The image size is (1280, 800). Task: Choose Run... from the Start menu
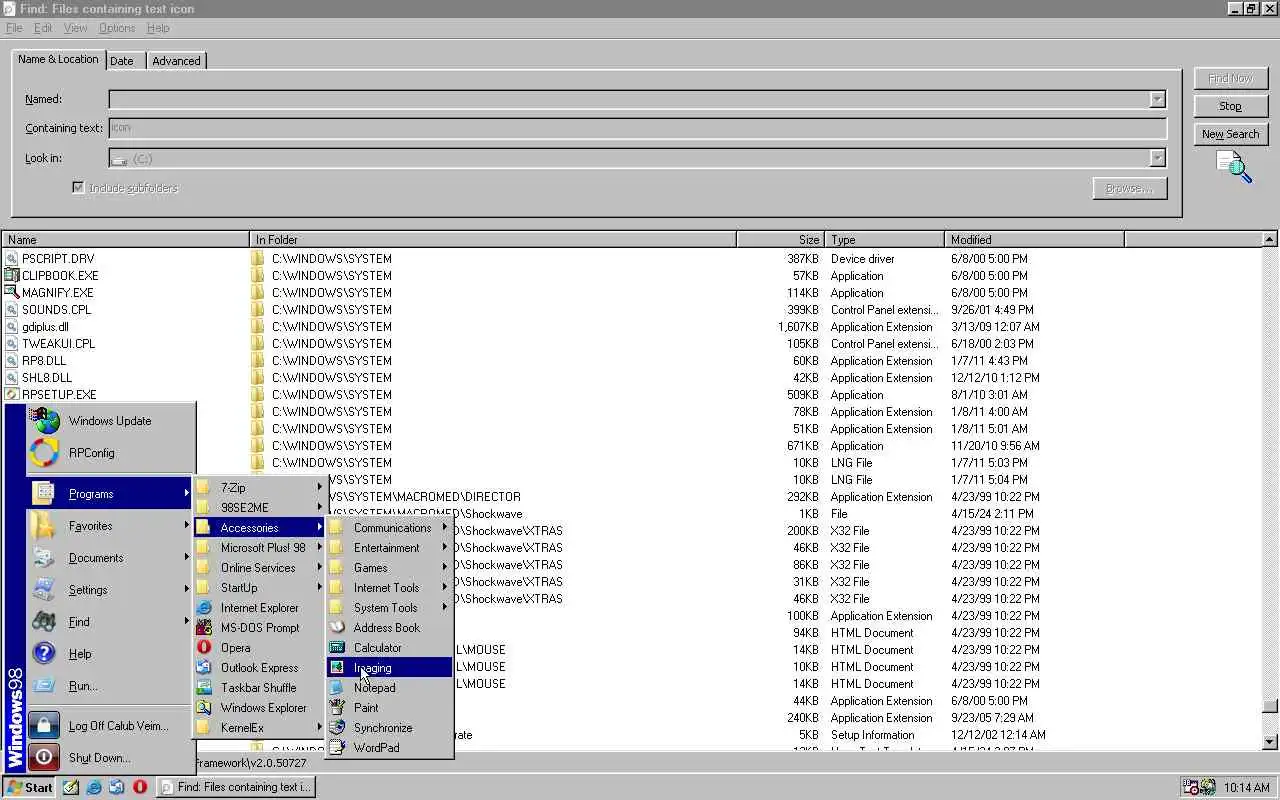click(x=110, y=686)
